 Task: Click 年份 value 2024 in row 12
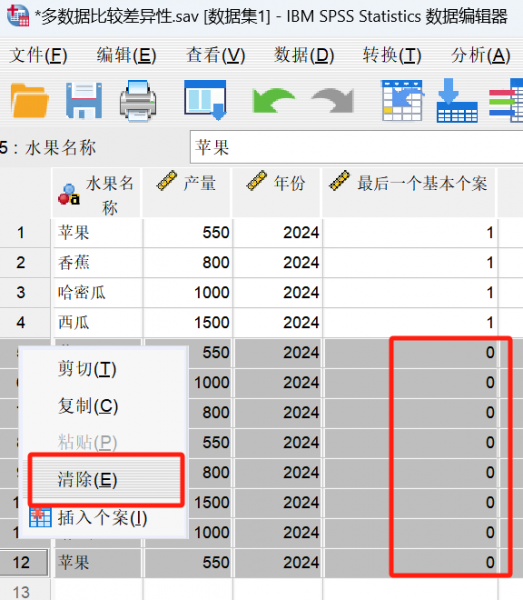278,562
